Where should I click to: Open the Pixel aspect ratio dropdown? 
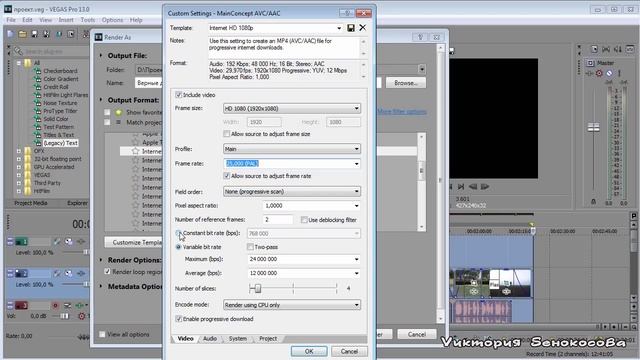(x=356, y=206)
